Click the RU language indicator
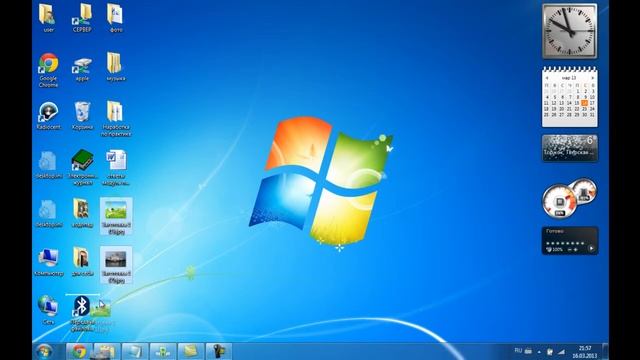The width and height of the screenshot is (640, 360). coord(518,351)
